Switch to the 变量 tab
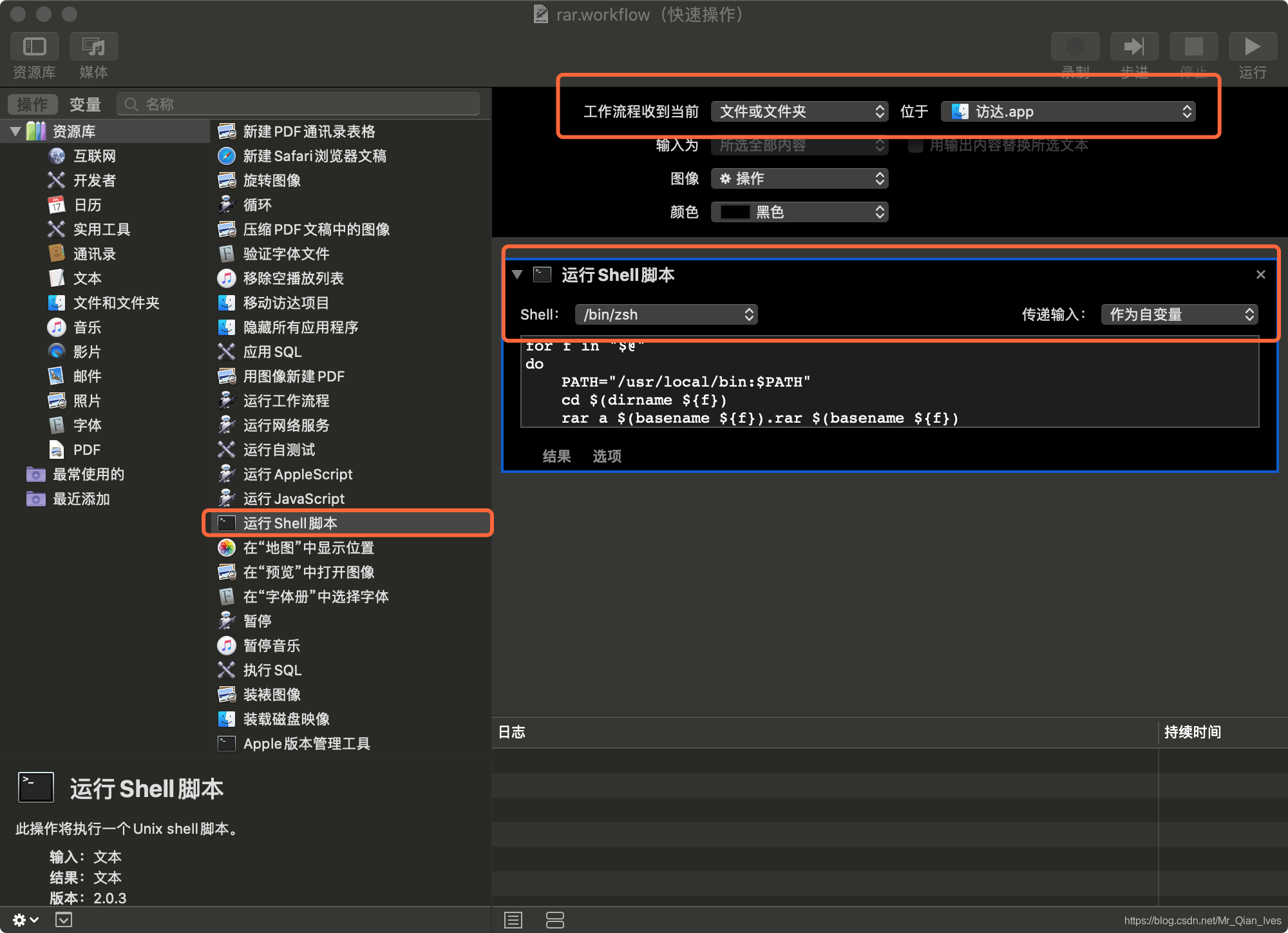 tap(85, 104)
